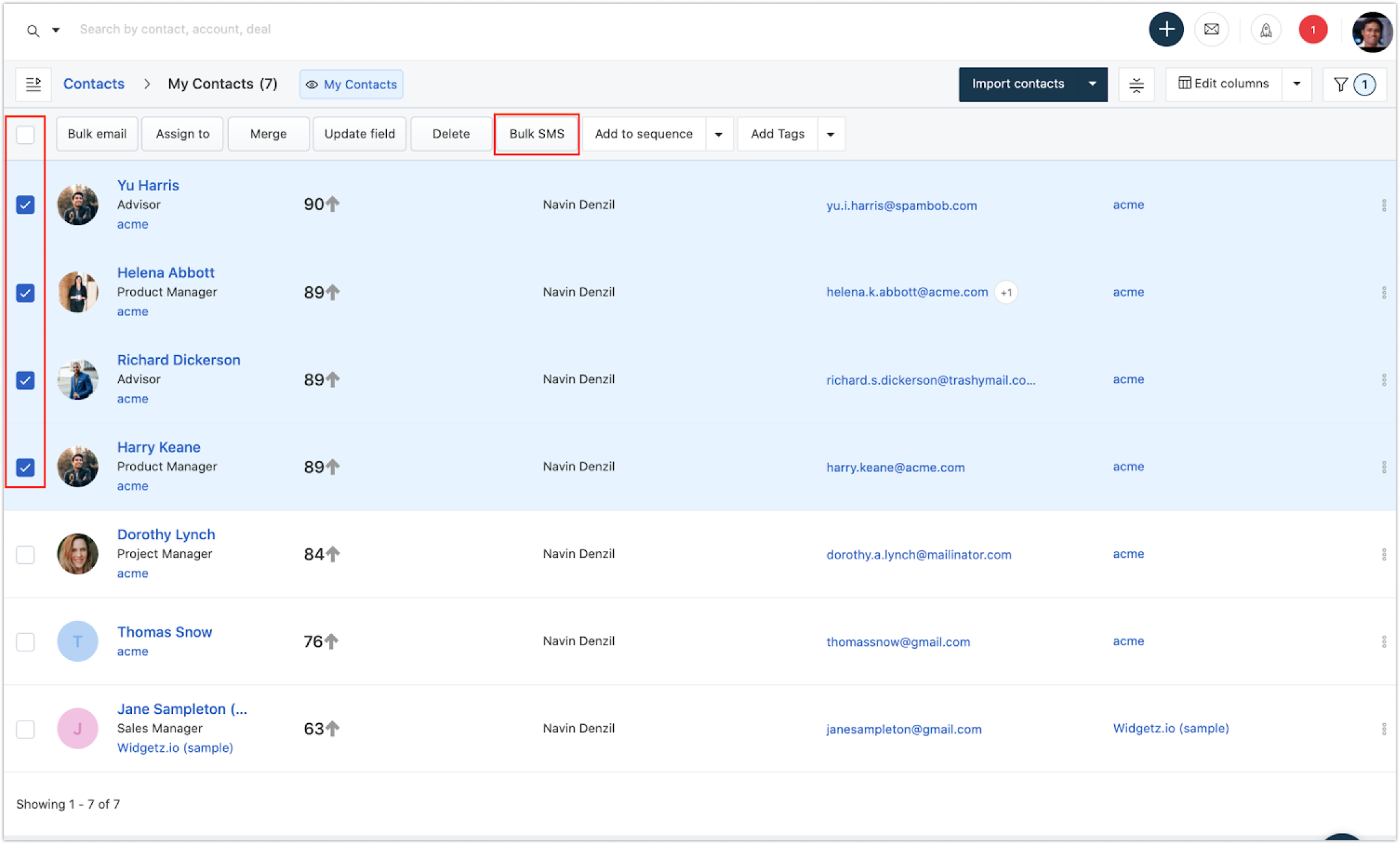The width and height of the screenshot is (1400, 844).
Task: Open Helena Abbott contact link
Action: tap(166, 273)
